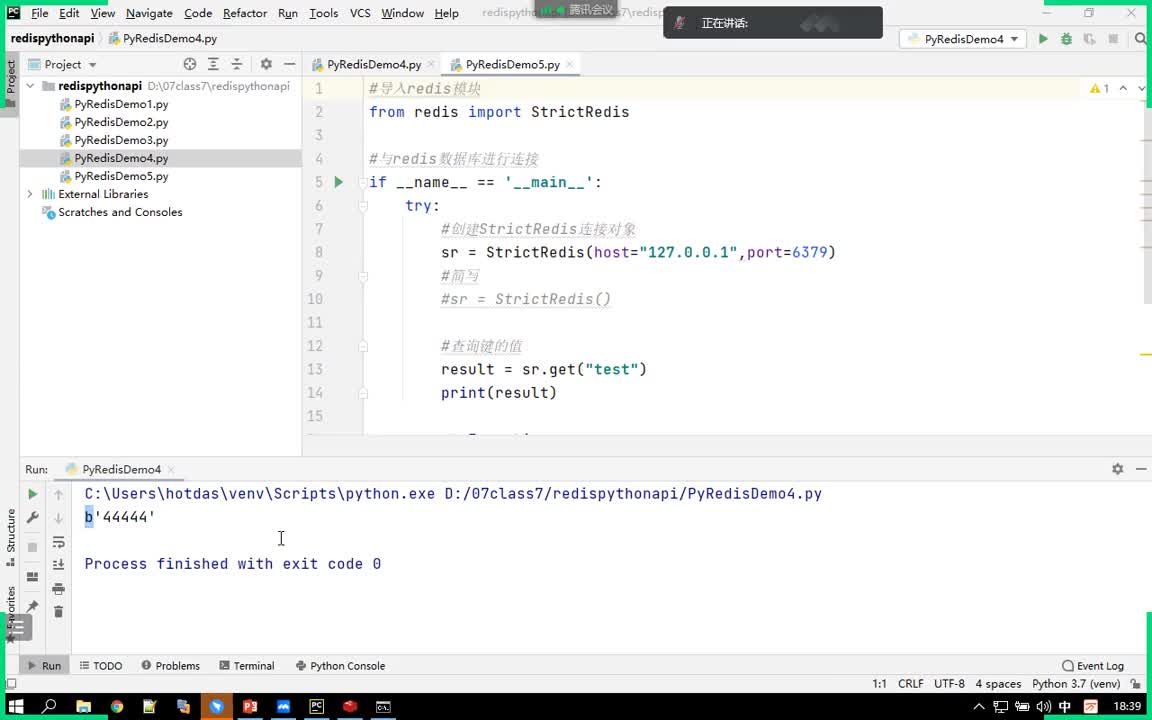Change UTF-8 file encoding
The height and width of the screenshot is (720, 1152).
pos(949,684)
